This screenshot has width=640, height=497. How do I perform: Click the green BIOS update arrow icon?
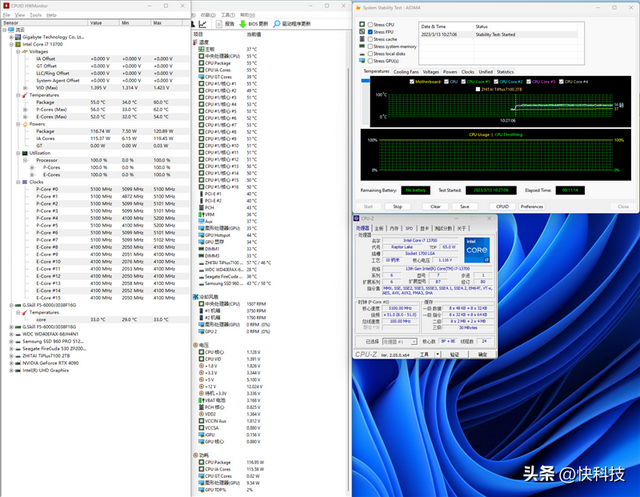click(x=244, y=22)
